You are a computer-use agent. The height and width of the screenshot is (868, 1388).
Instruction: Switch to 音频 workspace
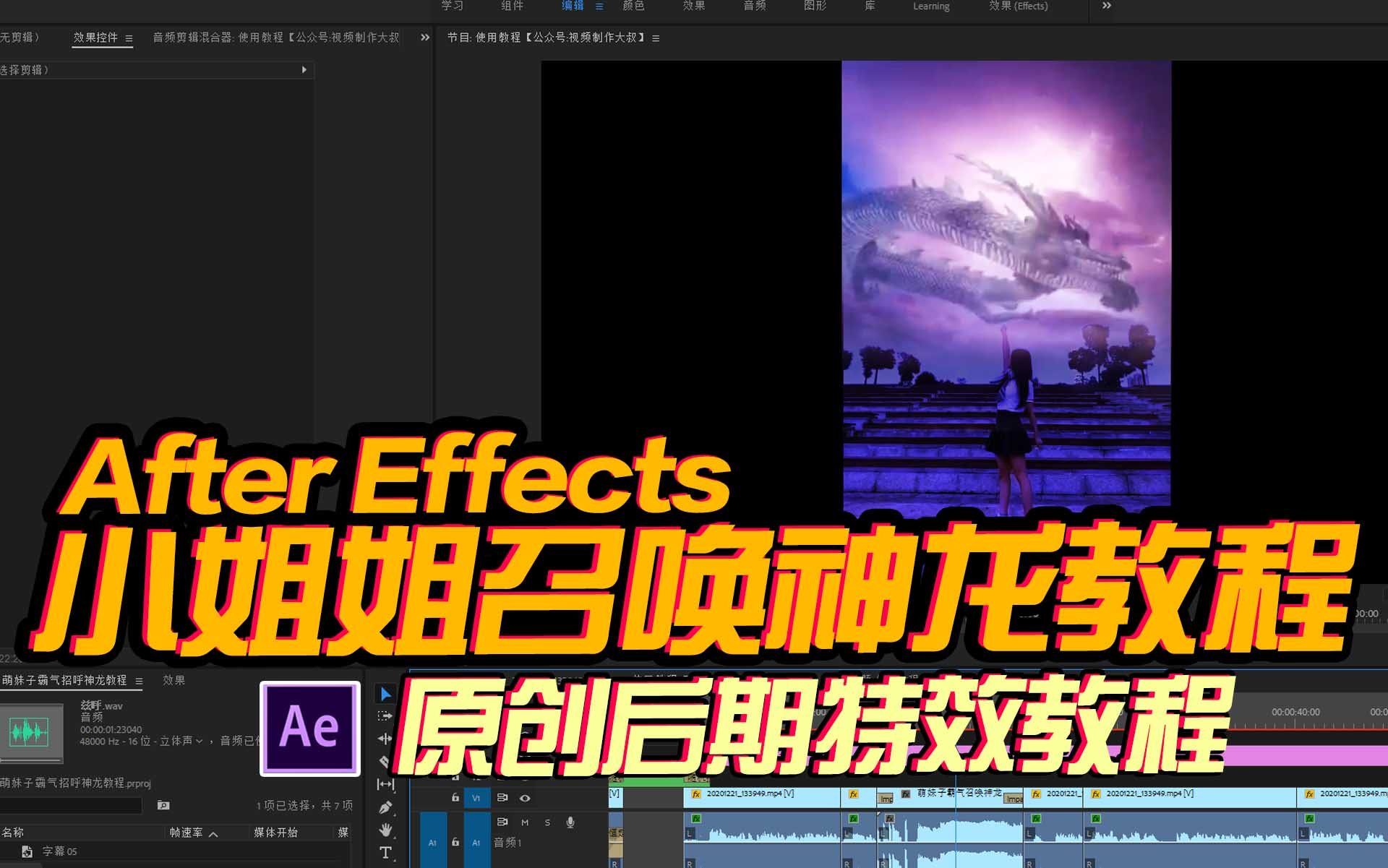click(x=755, y=6)
